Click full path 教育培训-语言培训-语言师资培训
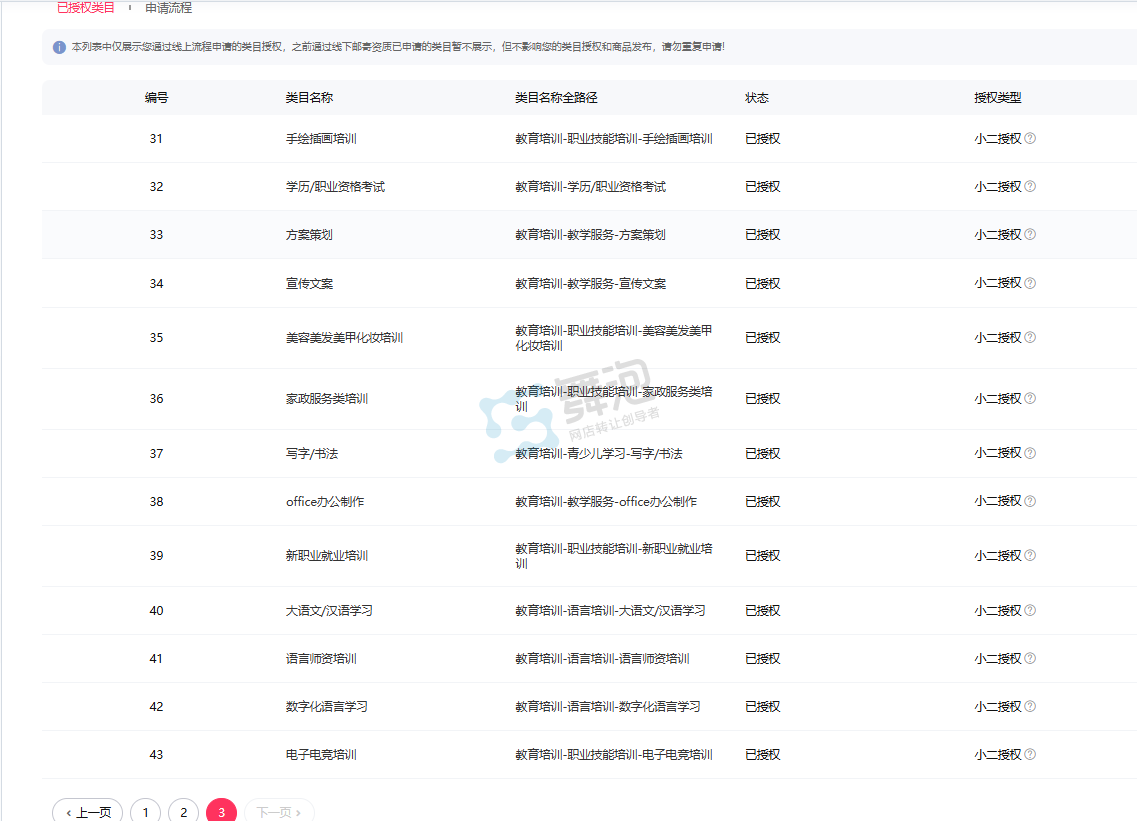This screenshot has height=821, width=1137. coord(602,659)
